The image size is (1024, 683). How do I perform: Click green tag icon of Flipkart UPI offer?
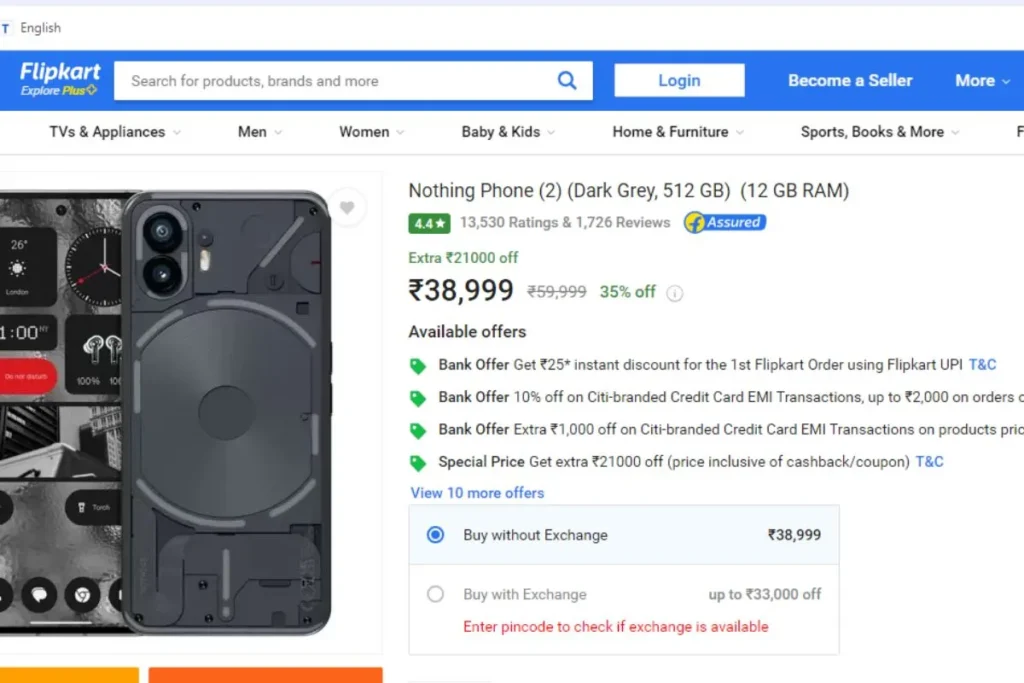(x=418, y=366)
